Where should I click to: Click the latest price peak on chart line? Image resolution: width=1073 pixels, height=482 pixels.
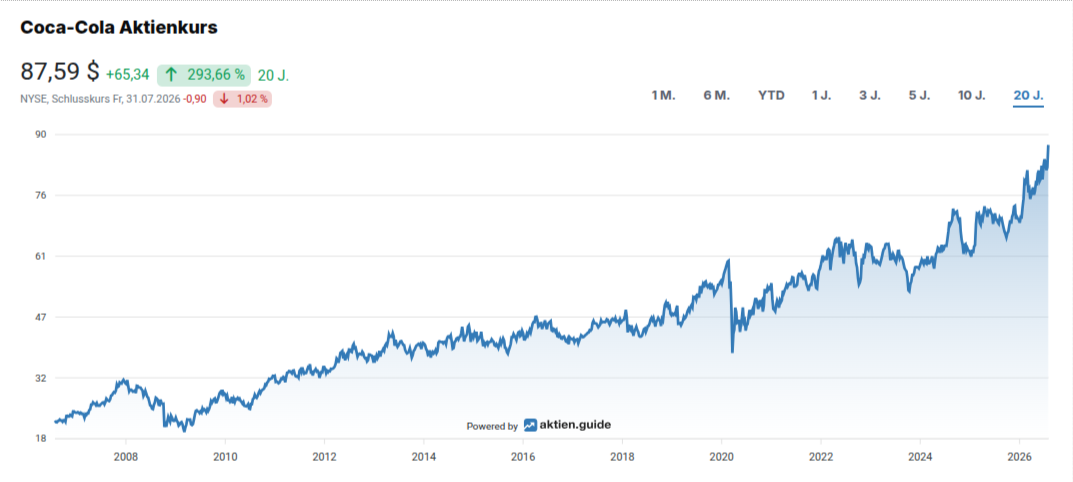click(x=1048, y=146)
